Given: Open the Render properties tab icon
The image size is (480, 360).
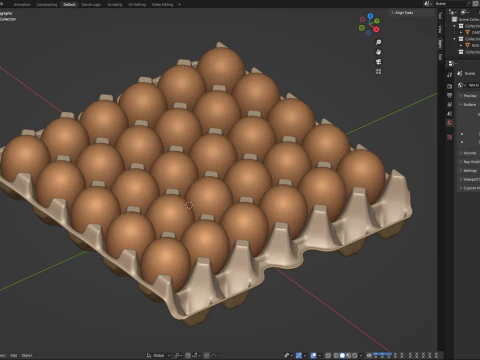Looking at the screenshot, I should pyautogui.click(x=450, y=86).
